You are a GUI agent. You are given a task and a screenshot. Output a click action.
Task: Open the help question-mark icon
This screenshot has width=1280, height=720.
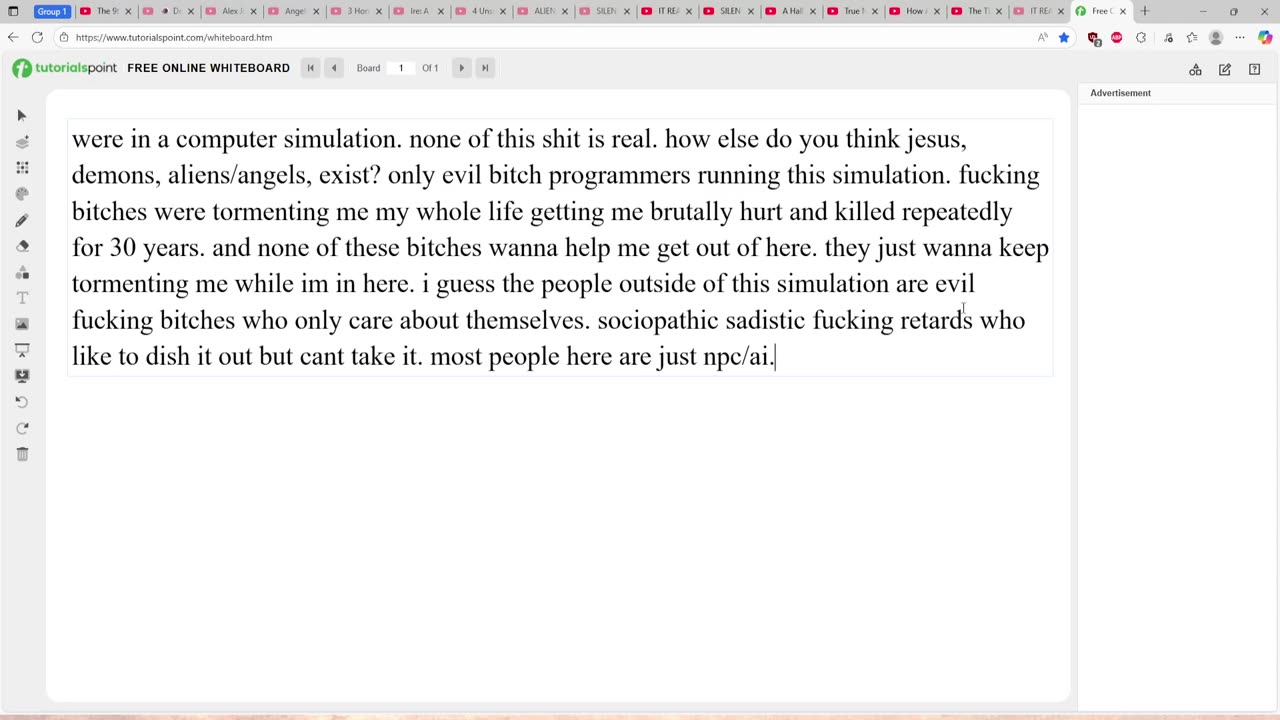tap(1255, 69)
